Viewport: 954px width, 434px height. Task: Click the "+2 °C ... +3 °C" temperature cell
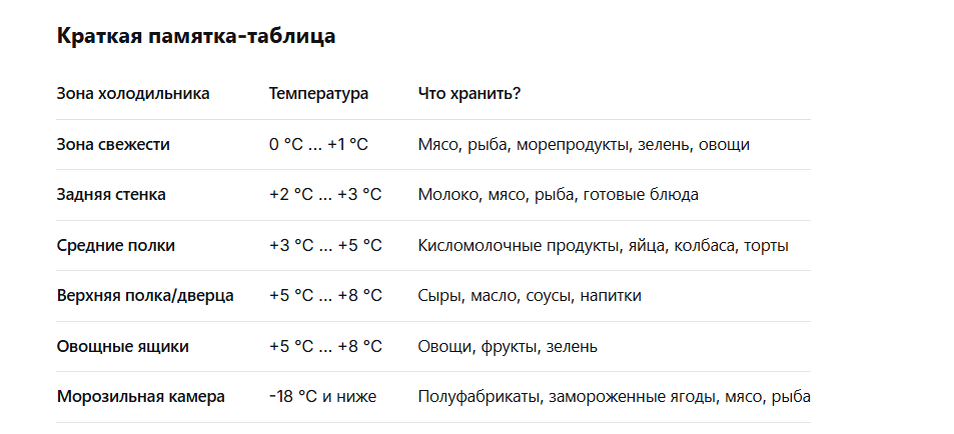[325, 195]
